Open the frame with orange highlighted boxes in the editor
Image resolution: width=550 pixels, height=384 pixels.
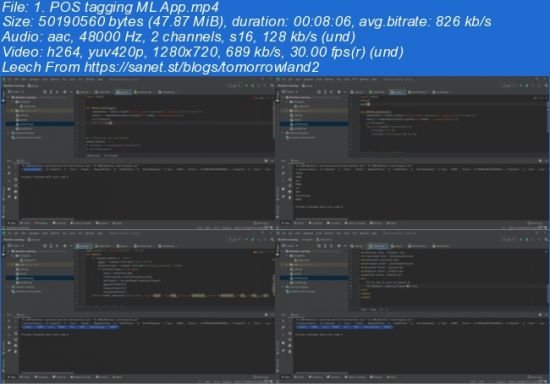tap(138, 307)
